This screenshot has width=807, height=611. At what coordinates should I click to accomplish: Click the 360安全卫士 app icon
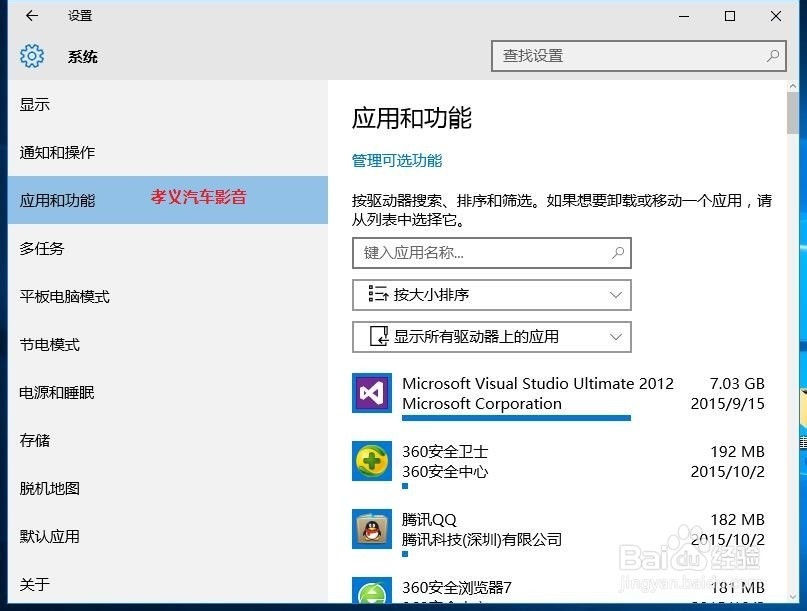tap(372, 461)
